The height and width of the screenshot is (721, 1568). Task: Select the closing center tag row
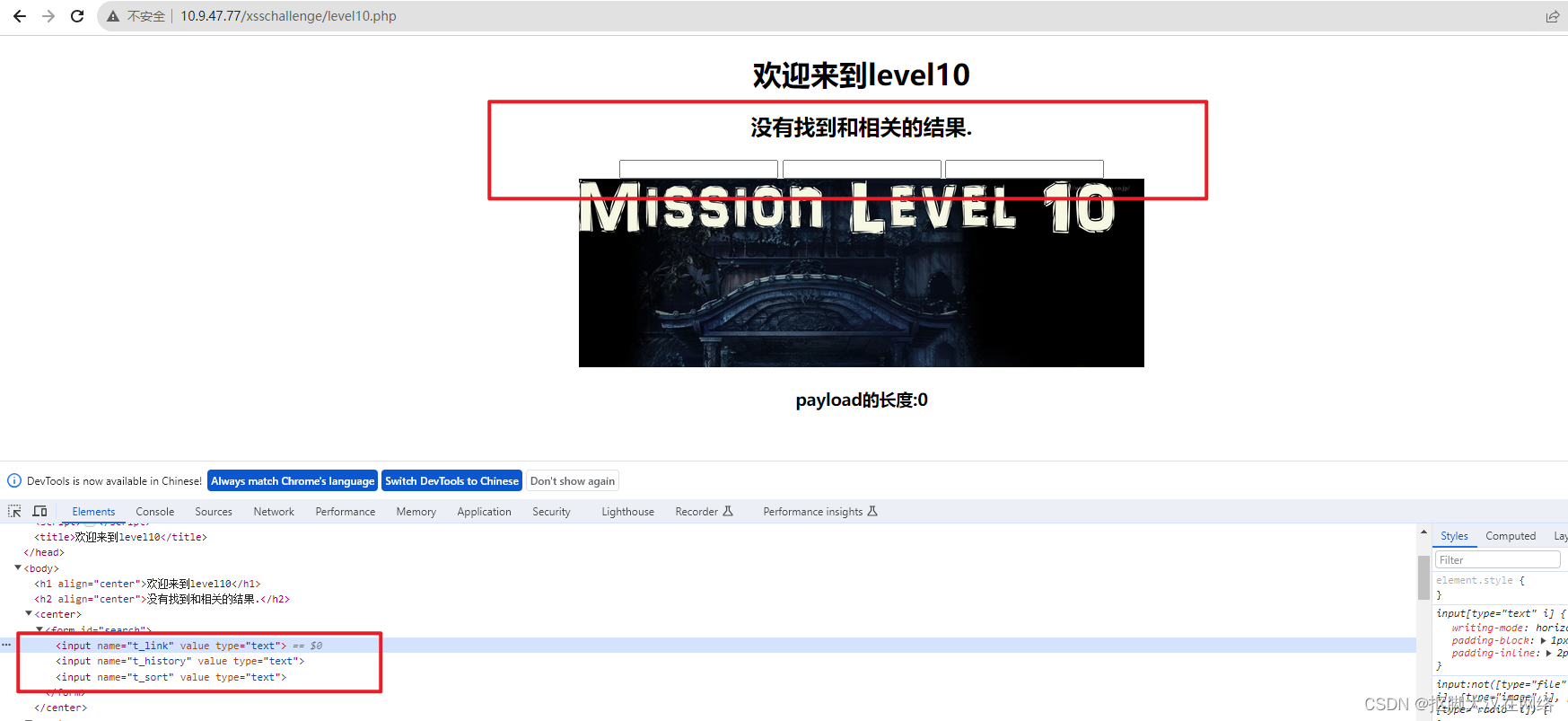pyautogui.click(x=61, y=708)
